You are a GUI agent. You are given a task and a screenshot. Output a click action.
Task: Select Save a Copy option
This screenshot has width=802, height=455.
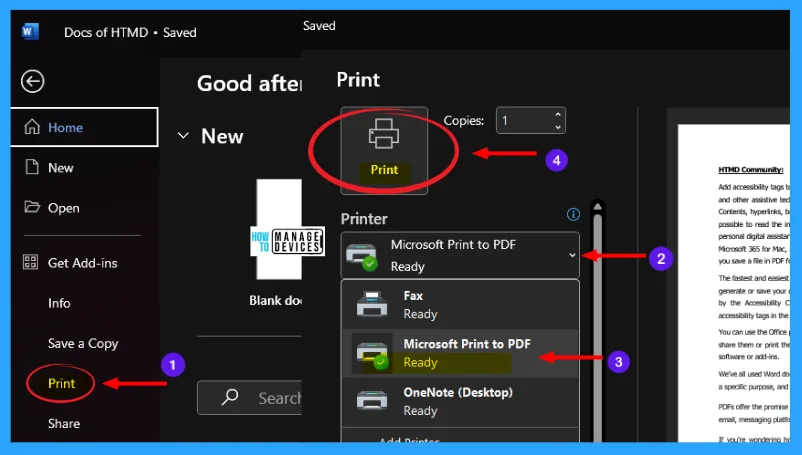point(83,344)
